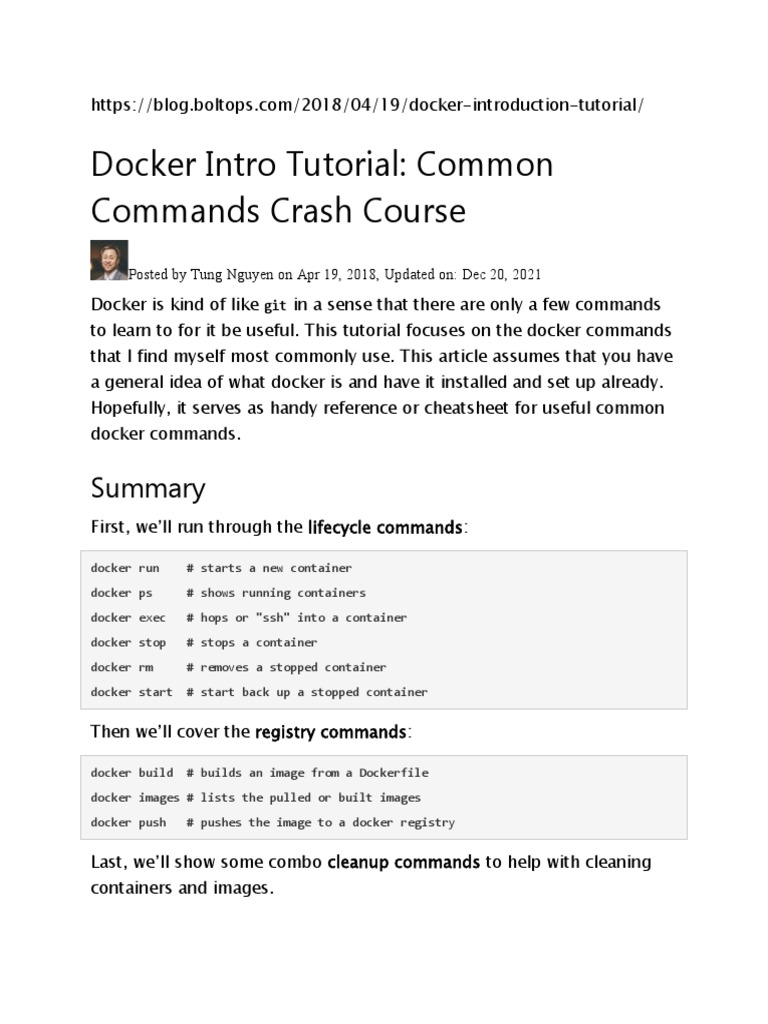Screen dimensions: 768x1024
Task: Click the docker rm command line
Action: click(x=238, y=667)
